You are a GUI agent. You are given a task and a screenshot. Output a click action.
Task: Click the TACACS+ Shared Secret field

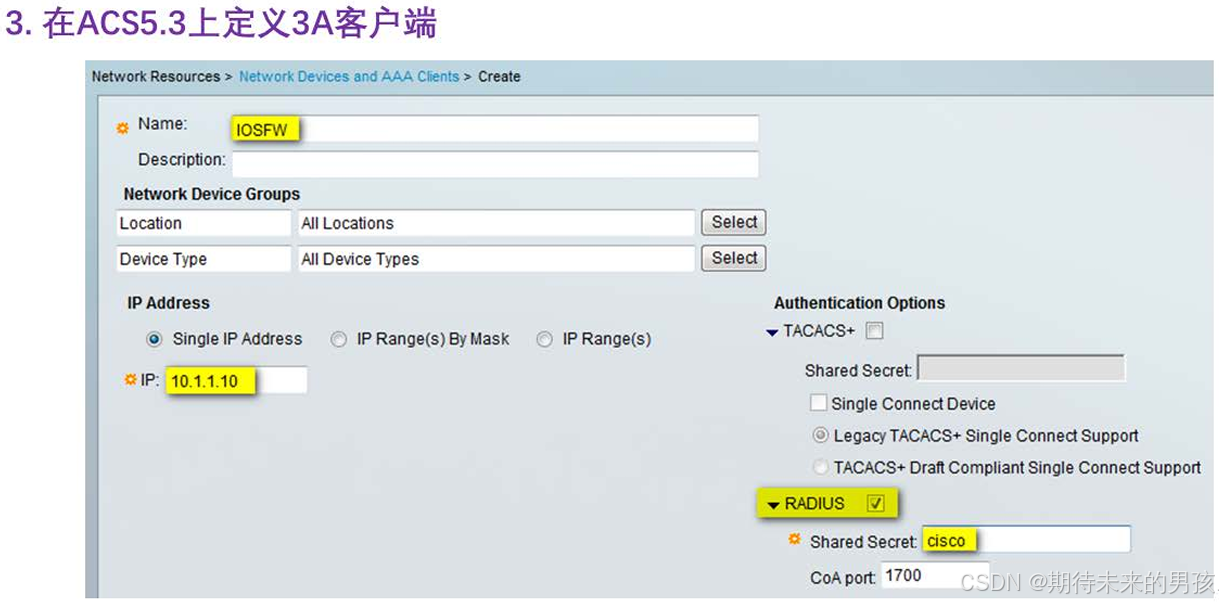(1021, 368)
